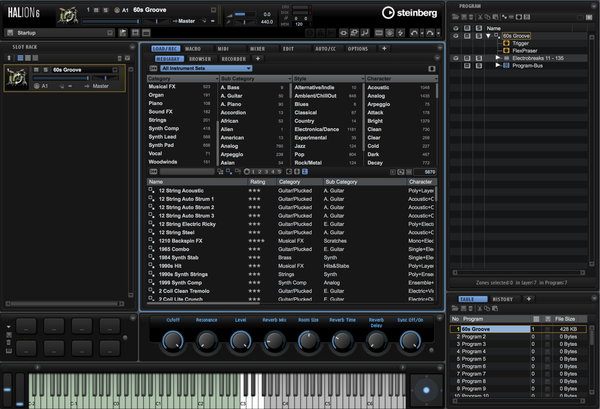Click the load folder icon in Program Table toolbar

455,308
